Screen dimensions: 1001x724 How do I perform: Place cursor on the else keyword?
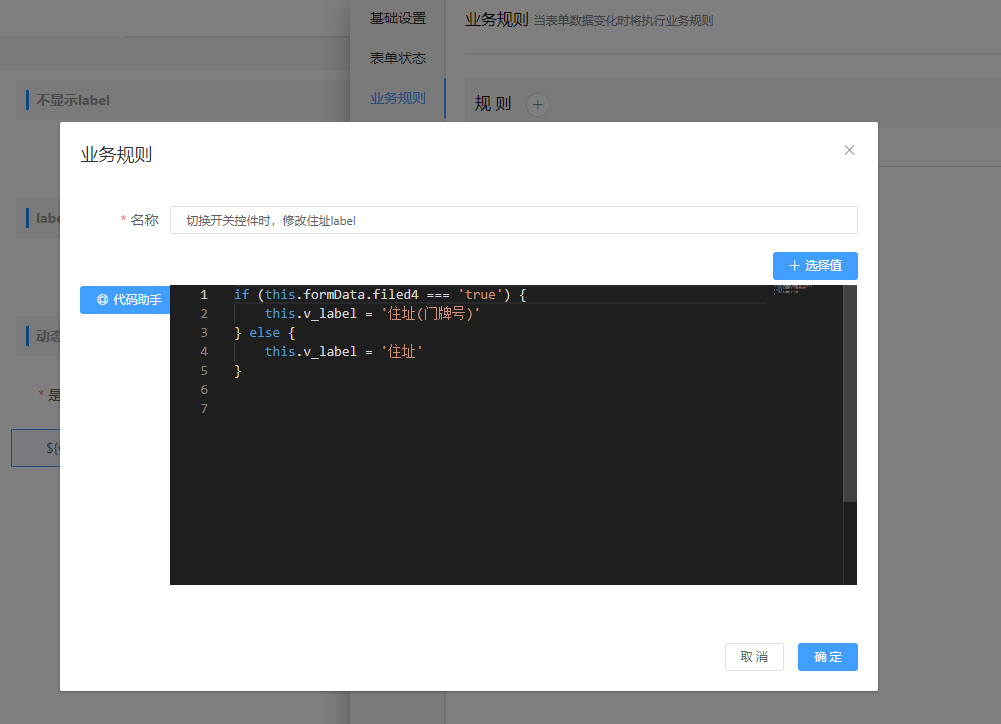pyautogui.click(x=264, y=333)
